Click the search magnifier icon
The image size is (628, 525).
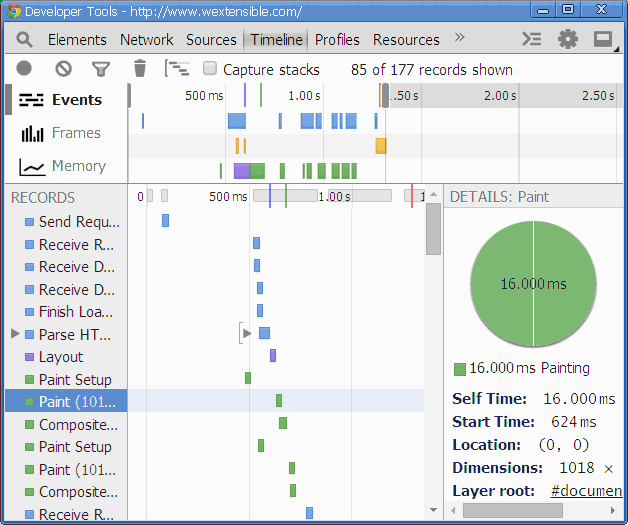[x=25, y=40]
